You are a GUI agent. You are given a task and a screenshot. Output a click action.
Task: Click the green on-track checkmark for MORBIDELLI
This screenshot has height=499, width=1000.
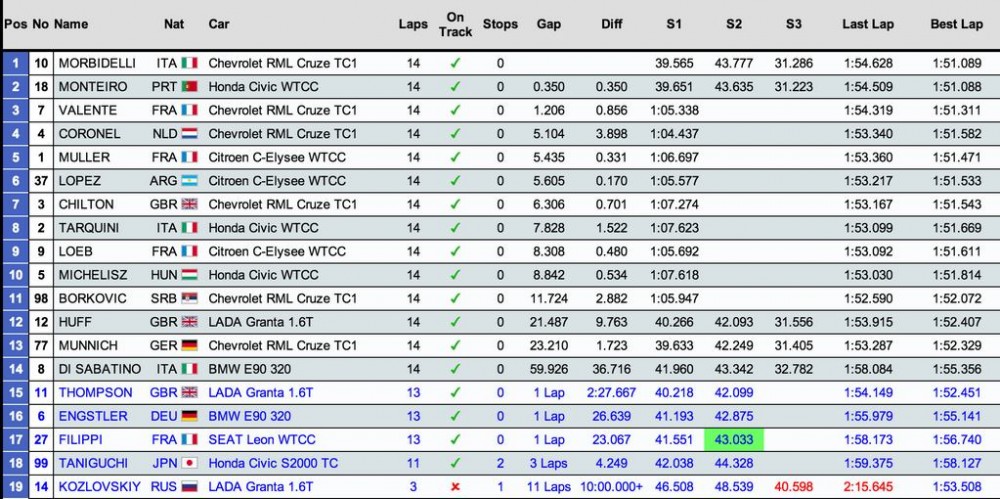click(455, 63)
